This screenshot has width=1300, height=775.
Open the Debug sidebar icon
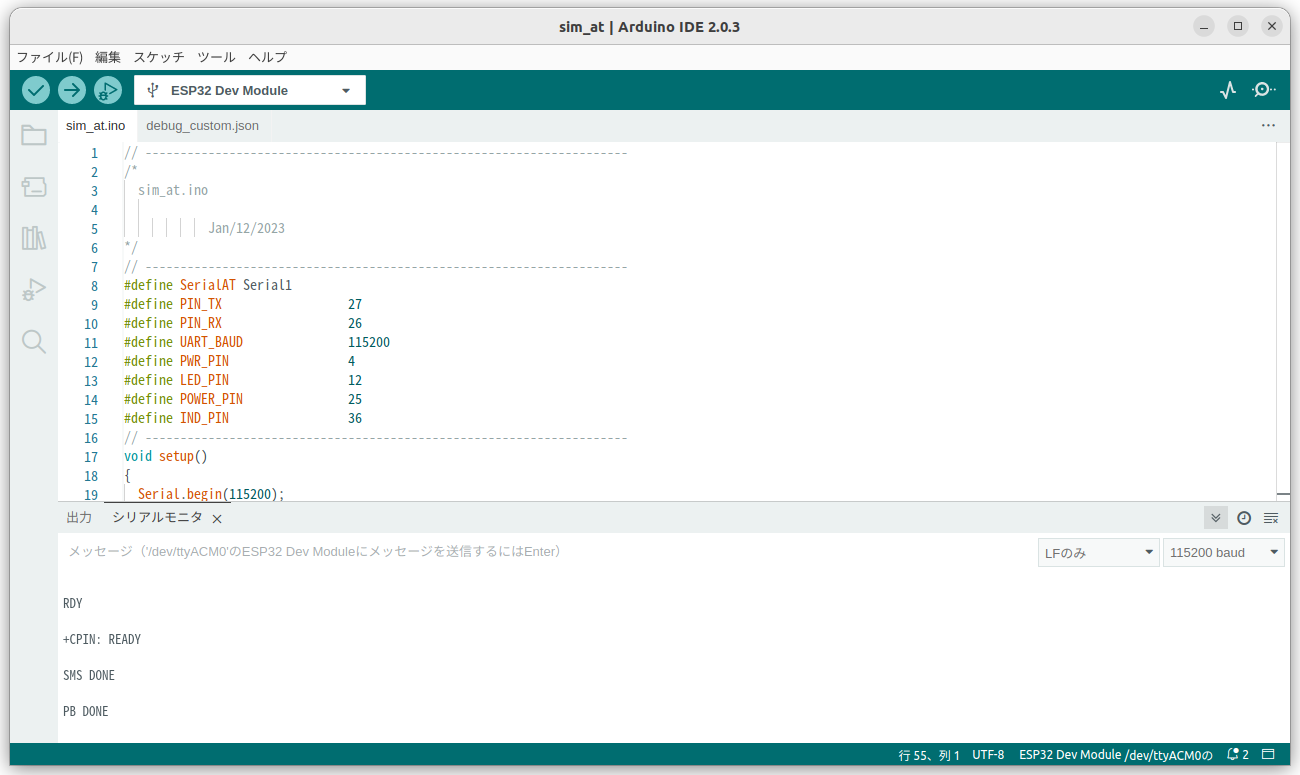[34, 290]
